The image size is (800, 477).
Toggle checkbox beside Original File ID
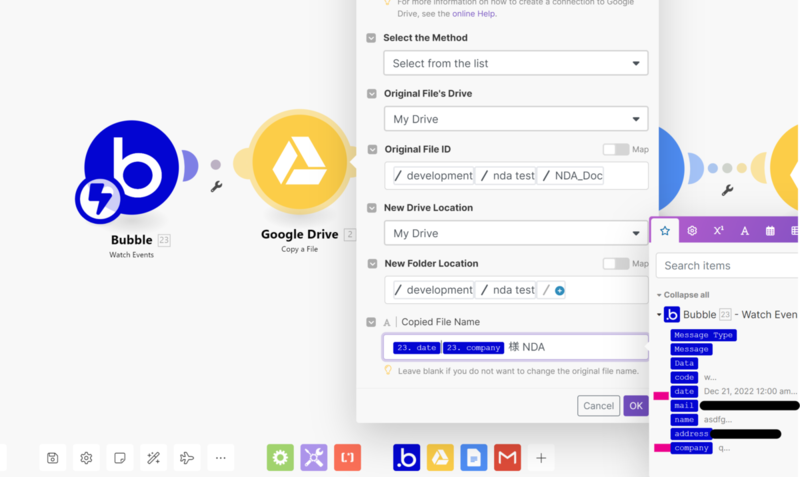pyautogui.click(x=372, y=149)
